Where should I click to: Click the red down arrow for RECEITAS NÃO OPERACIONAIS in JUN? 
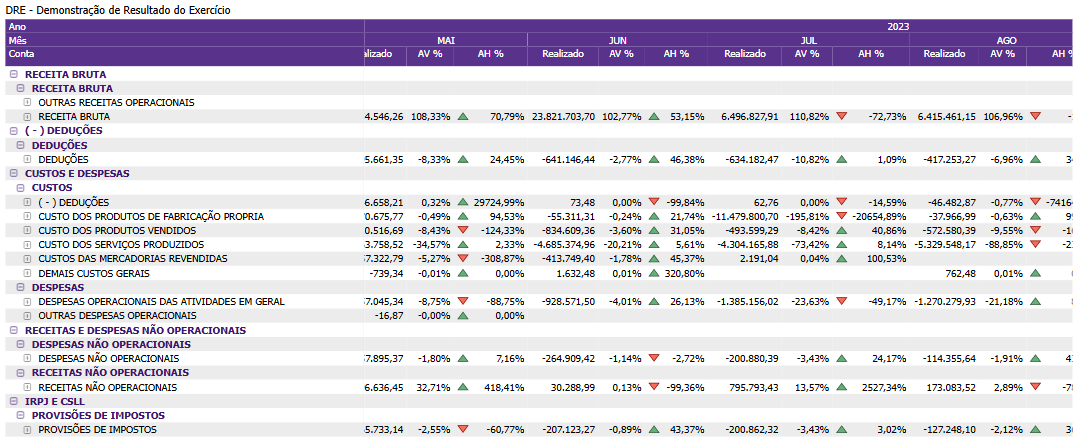pos(654,387)
